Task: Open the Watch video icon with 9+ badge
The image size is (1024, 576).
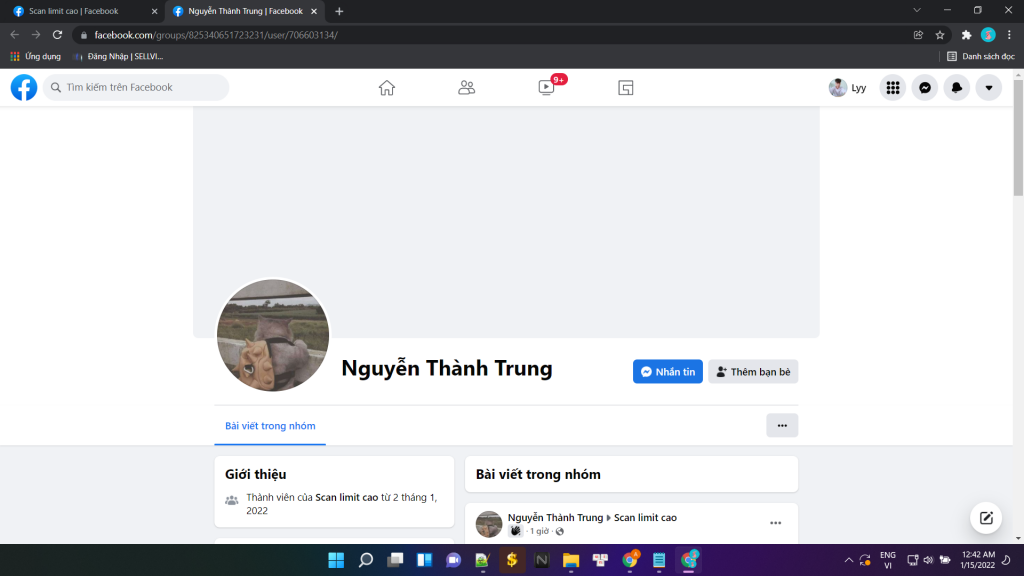Action: [547, 88]
